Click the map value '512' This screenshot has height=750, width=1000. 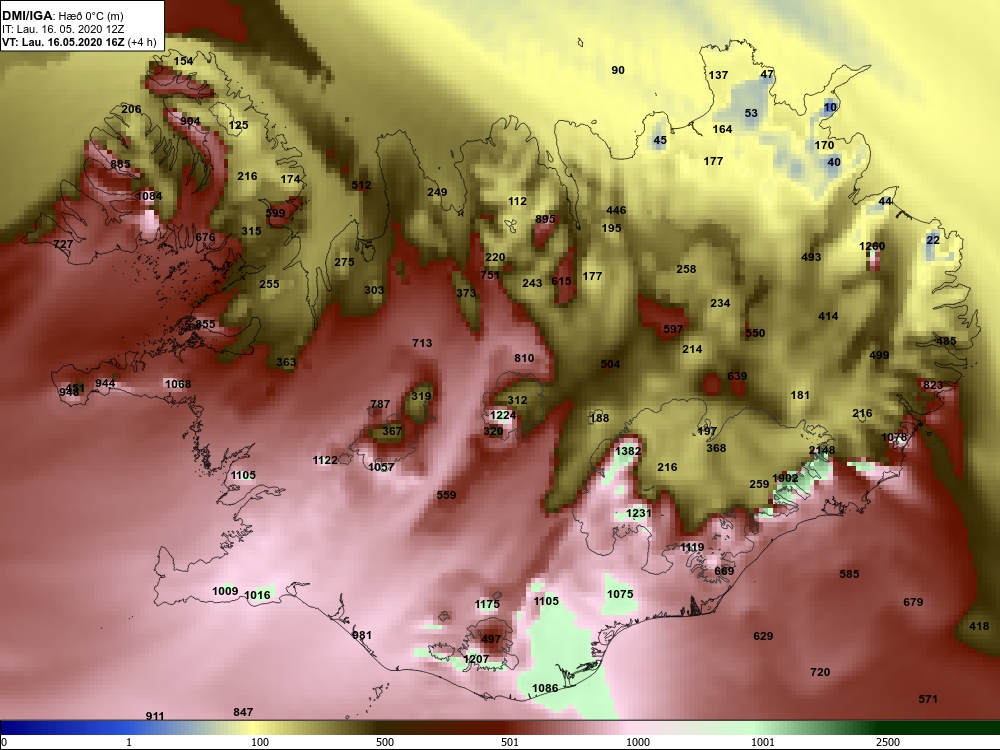pyautogui.click(x=361, y=185)
